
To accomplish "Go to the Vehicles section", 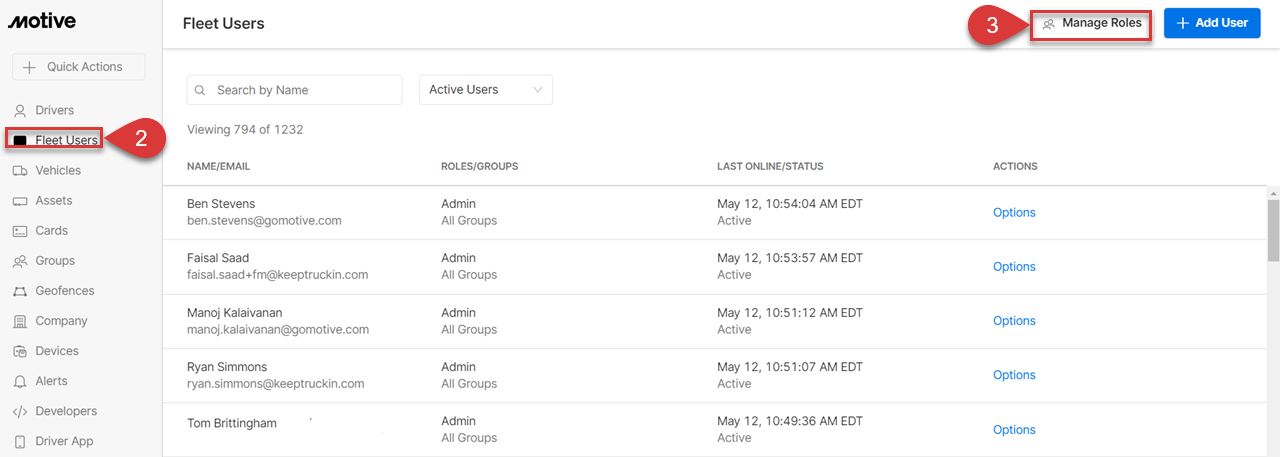I will 58,170.
